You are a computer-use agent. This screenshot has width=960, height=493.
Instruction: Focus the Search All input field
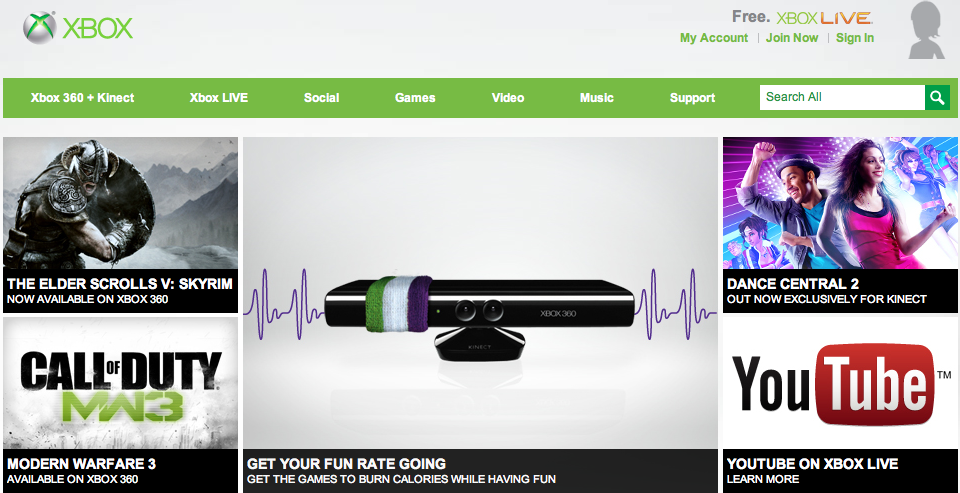pyautogui.click(x=841, y=97)
